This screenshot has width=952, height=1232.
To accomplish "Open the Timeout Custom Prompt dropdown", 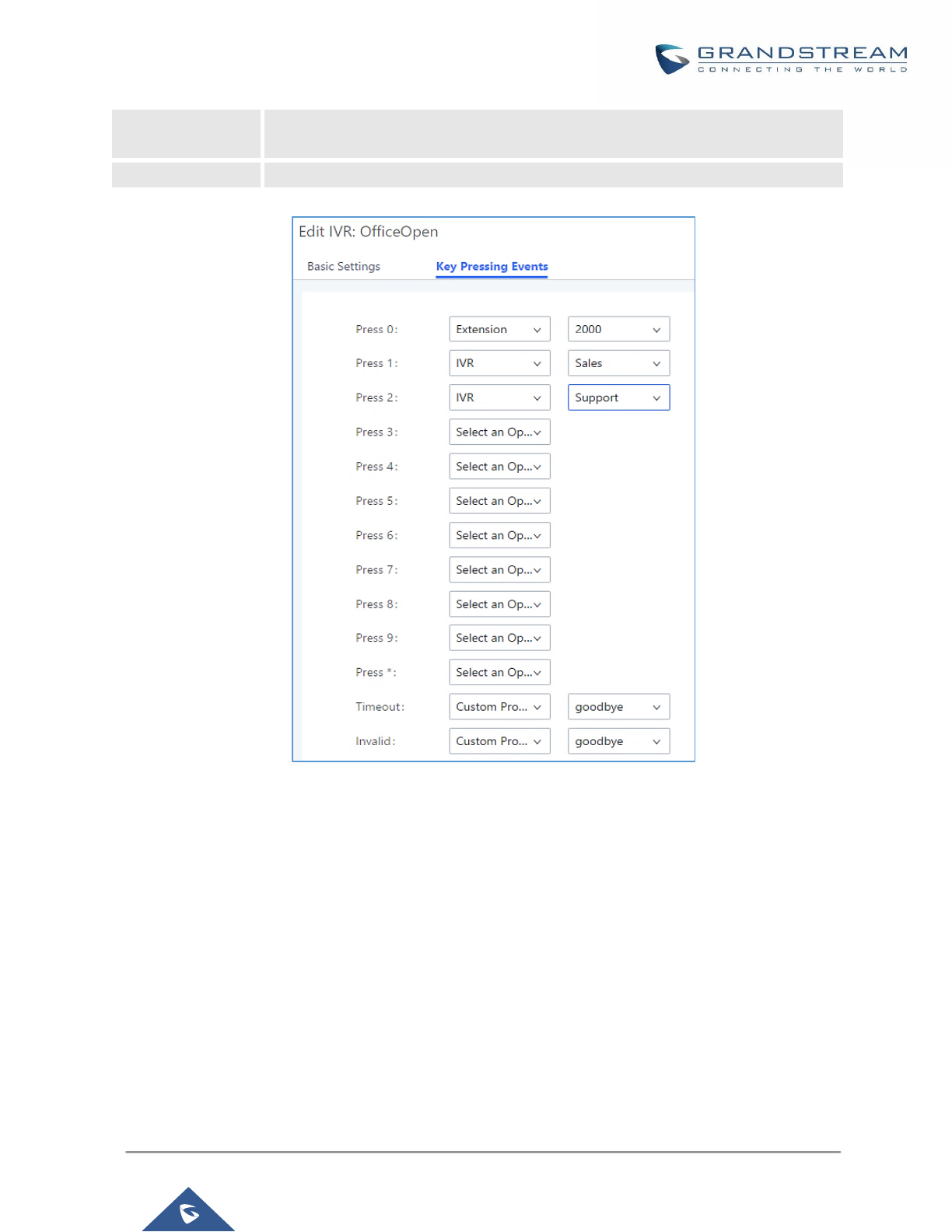I will point(499,706).
